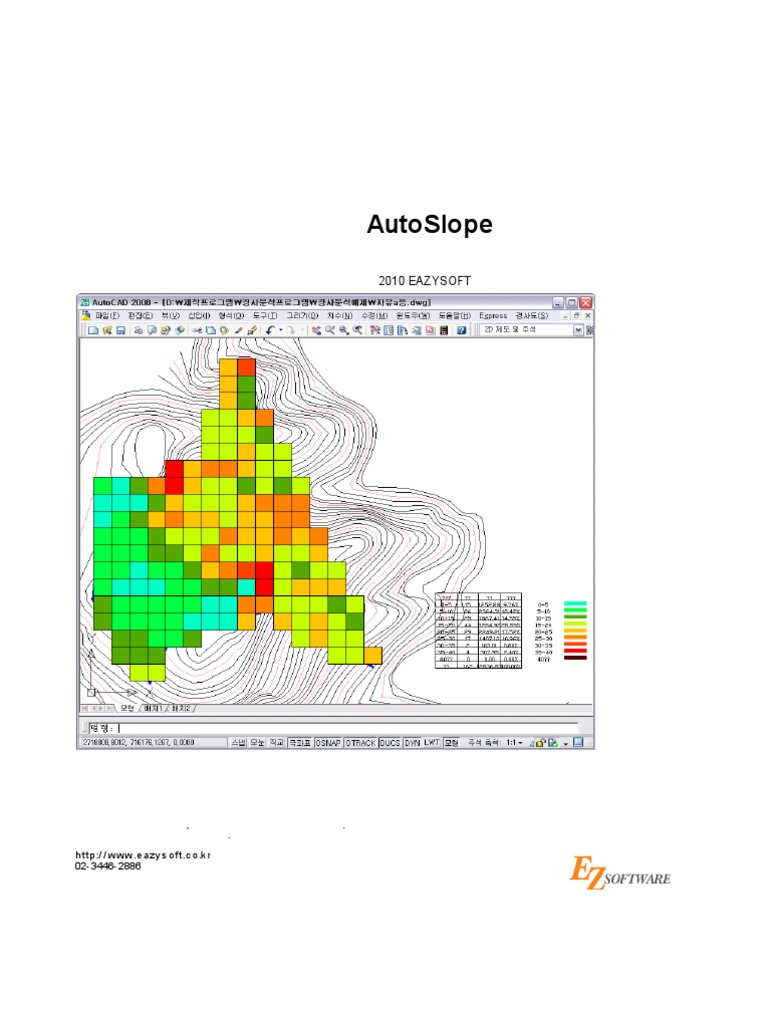This screenshot has height=1024, width=768.
Task: Click the Undo arrow icon
Action: (x=270, y=330)
